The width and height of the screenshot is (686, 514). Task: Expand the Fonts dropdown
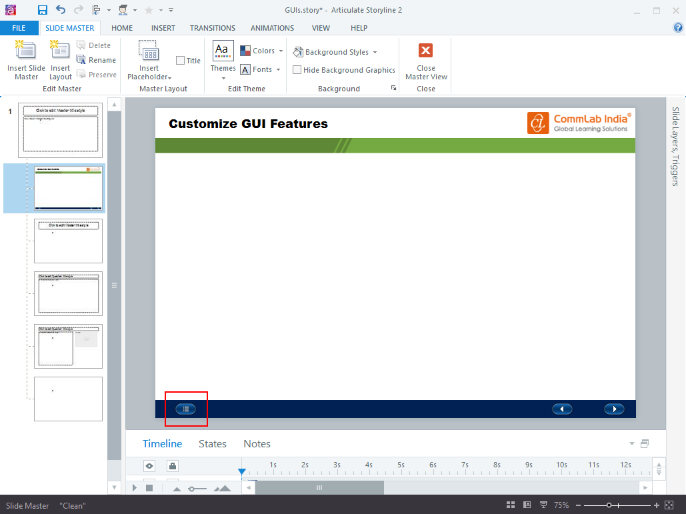click(261, 70)
